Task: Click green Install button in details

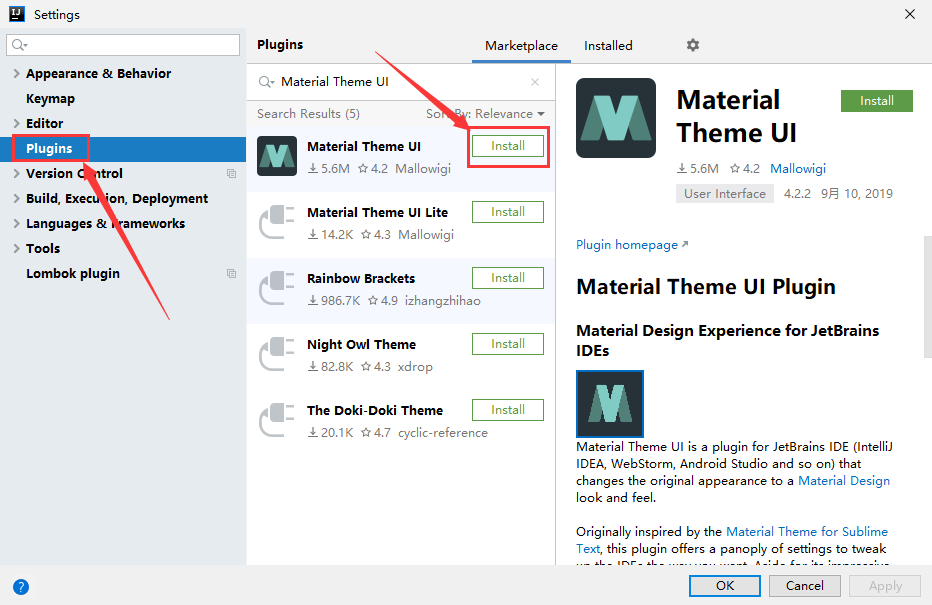Action: [877, 101]
